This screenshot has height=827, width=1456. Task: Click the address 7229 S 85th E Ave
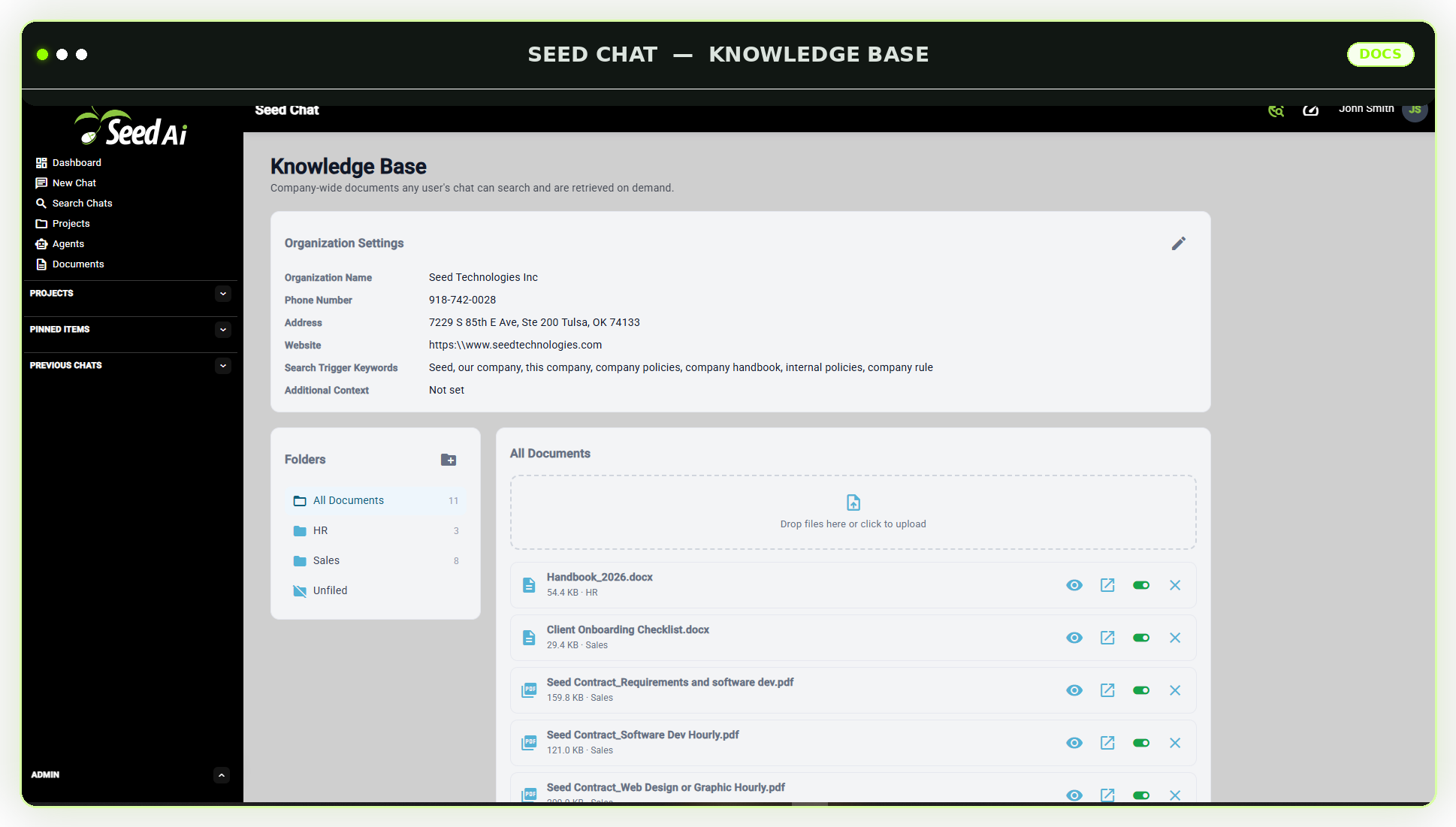(534, 322)
